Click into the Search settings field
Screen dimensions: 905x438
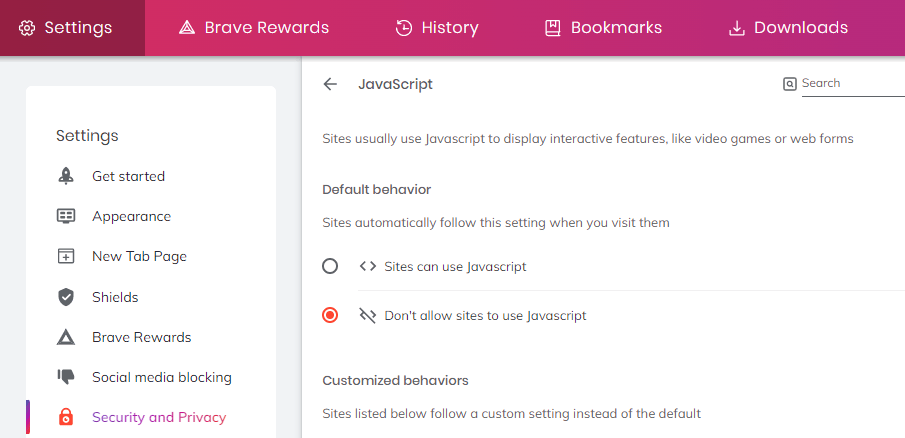point(853,84)
